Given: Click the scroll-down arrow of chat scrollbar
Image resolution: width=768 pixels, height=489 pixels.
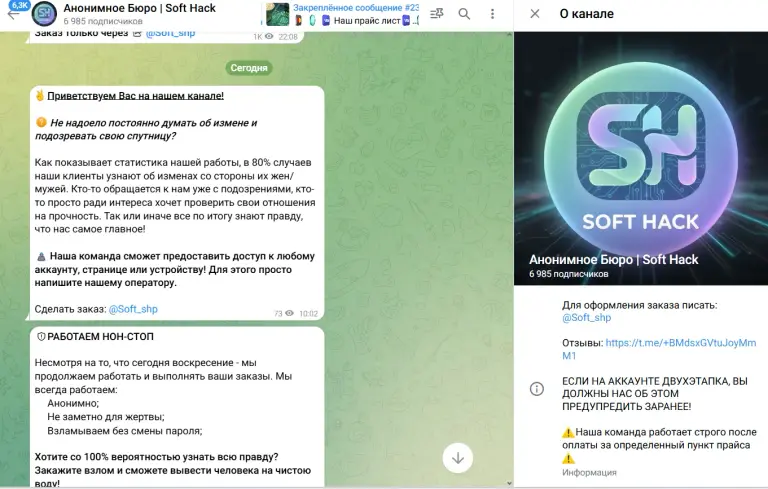Looking at the screenshot, I should tap(509, 483).
